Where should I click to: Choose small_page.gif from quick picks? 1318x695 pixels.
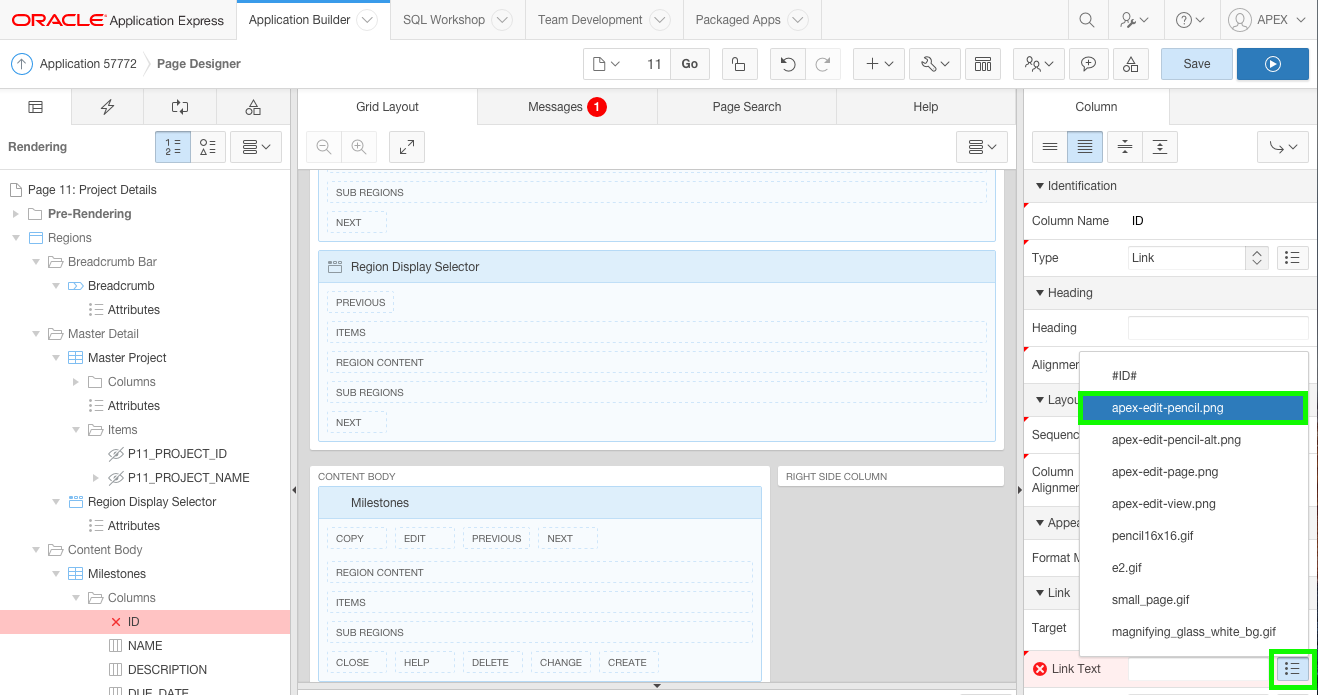point(1193,600)
